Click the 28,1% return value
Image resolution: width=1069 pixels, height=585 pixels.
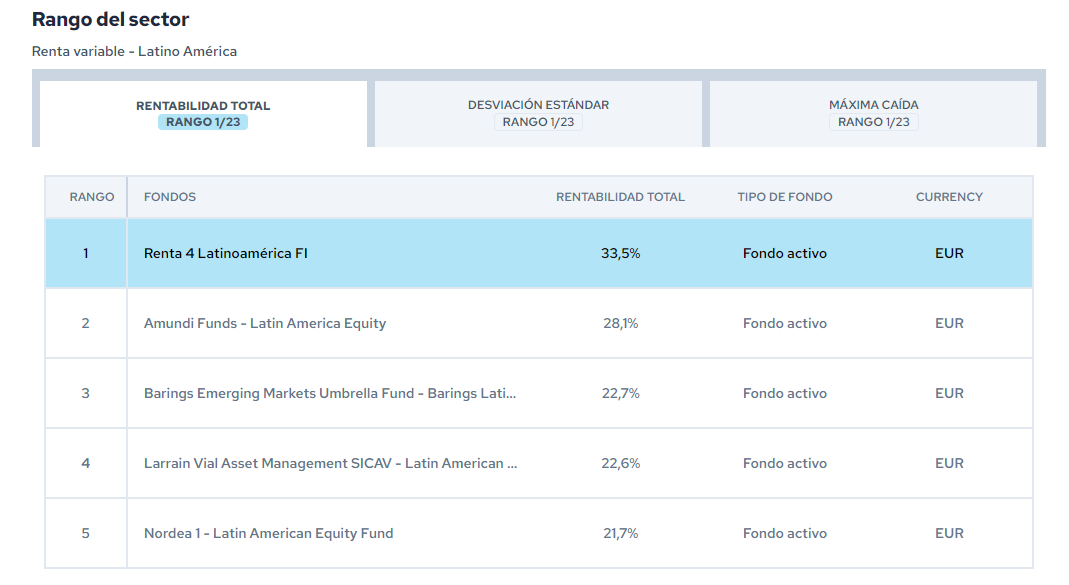[x=620, y=323]
